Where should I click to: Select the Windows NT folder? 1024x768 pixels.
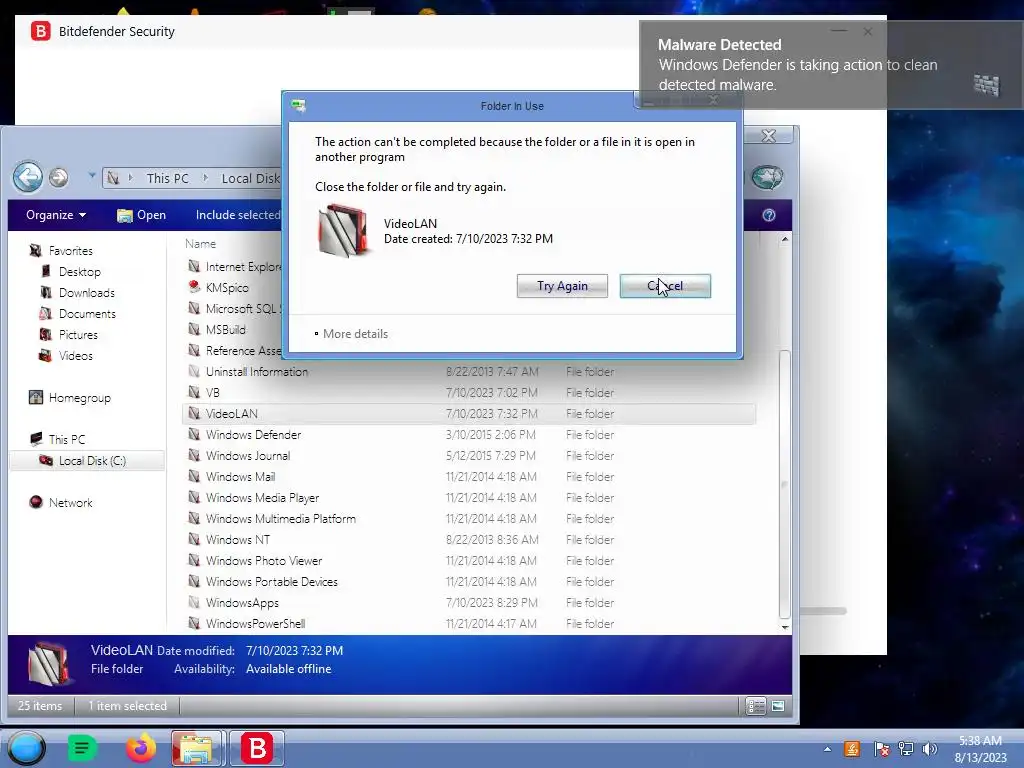238,539
